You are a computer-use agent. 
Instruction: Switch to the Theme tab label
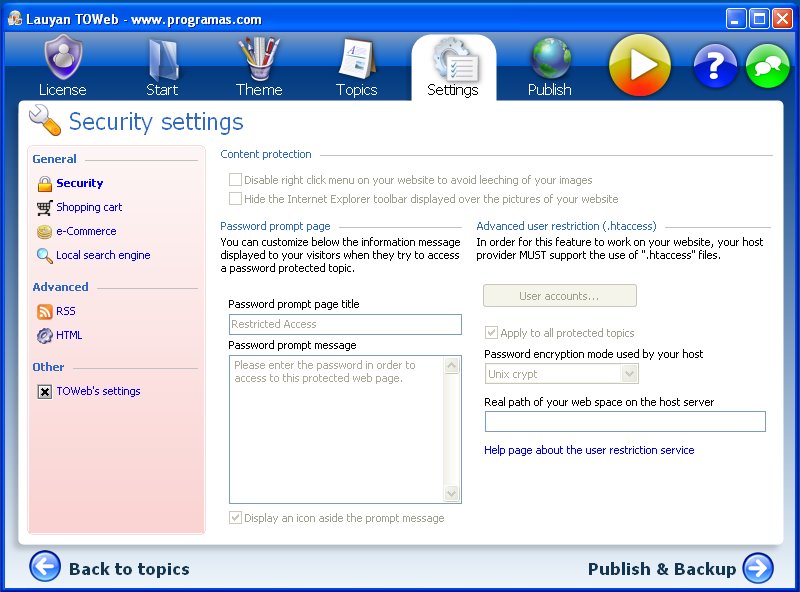pyautogui.click(x=259, y=90)
